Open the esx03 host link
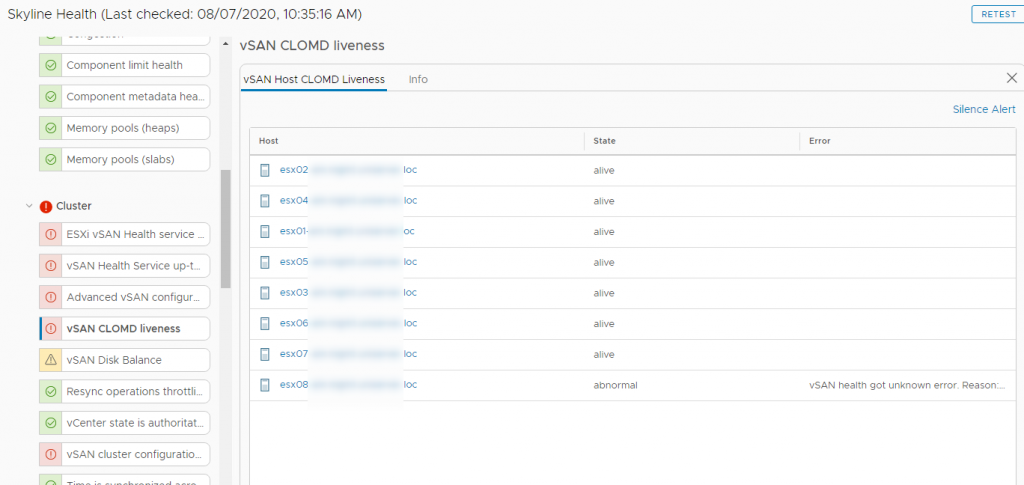 348,293
